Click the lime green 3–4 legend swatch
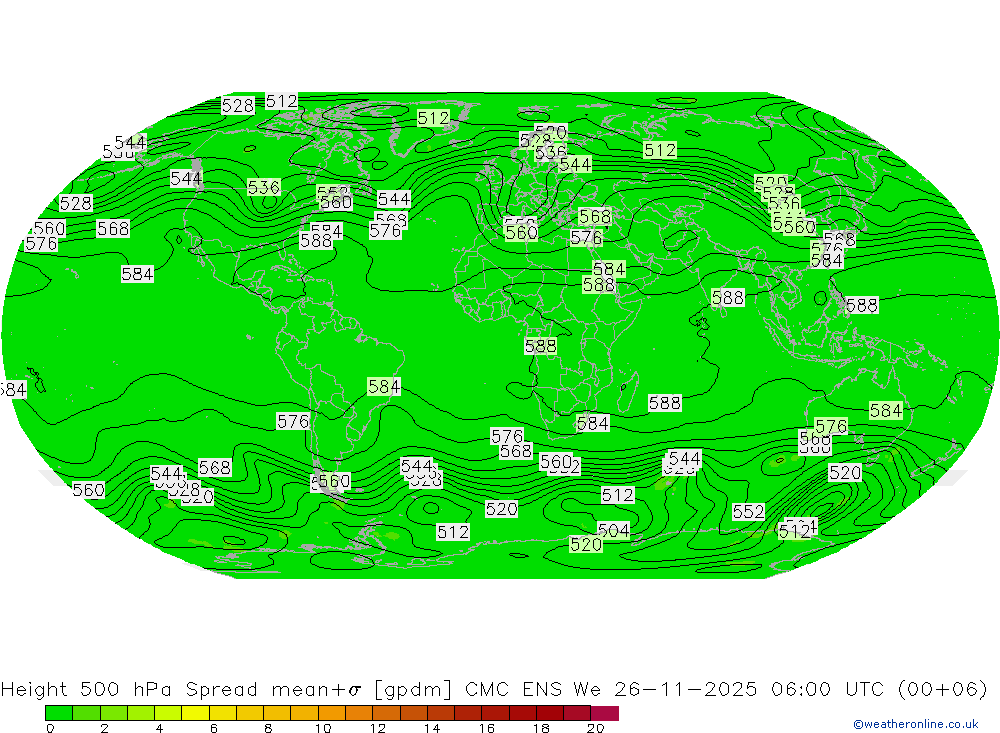This screenshot has width=1000, height=733. coord(140,713)
